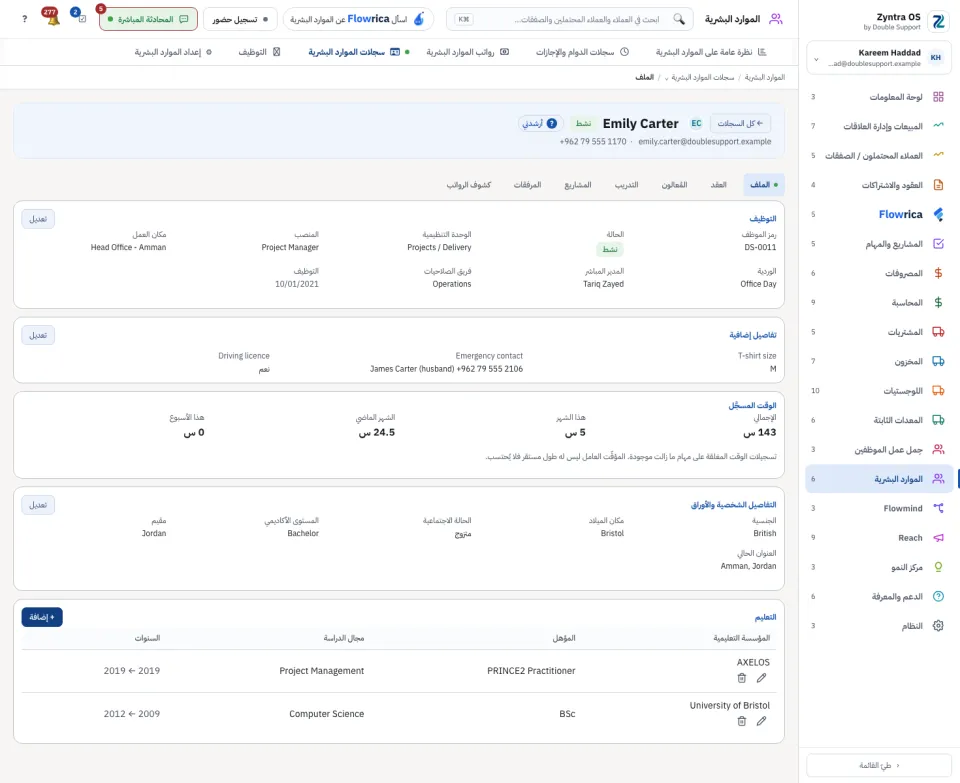Open the Flowrica logo icon in the sidebar

pos(938,214)
